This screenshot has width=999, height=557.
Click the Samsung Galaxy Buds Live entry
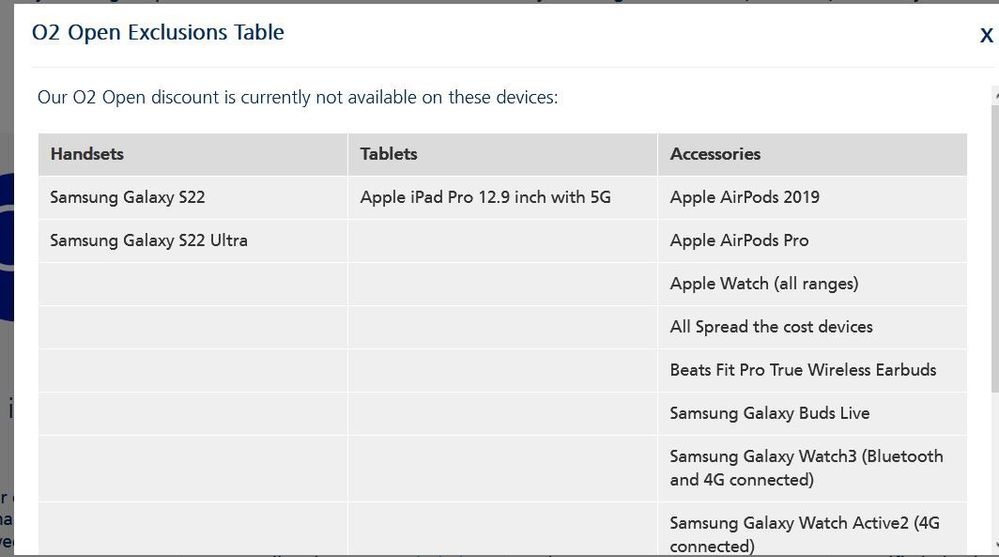point(769,413)
